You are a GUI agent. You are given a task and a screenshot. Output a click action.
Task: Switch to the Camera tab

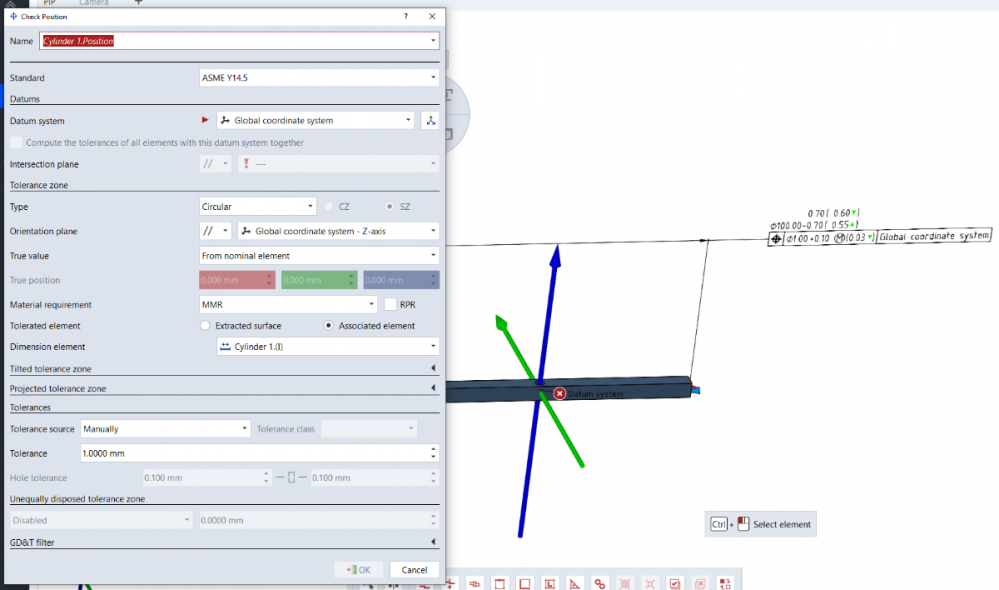pos(94,3)
